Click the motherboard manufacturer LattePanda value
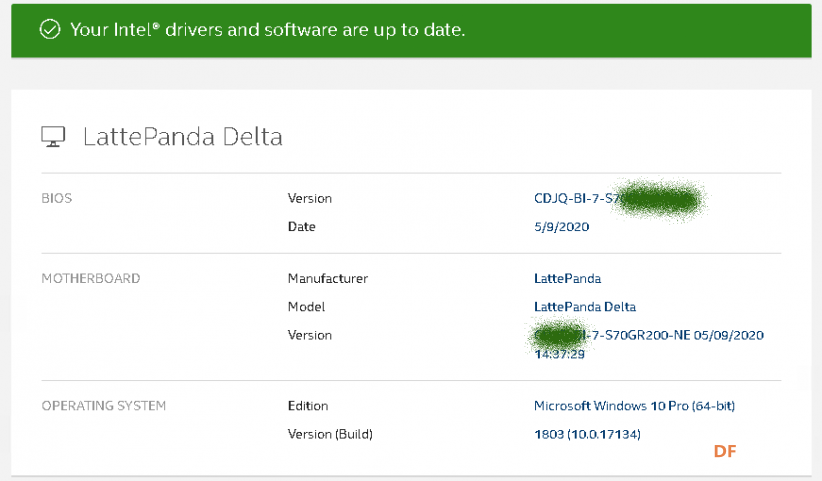The height and width of the screenshot is (481, 822). pos(567,278)
